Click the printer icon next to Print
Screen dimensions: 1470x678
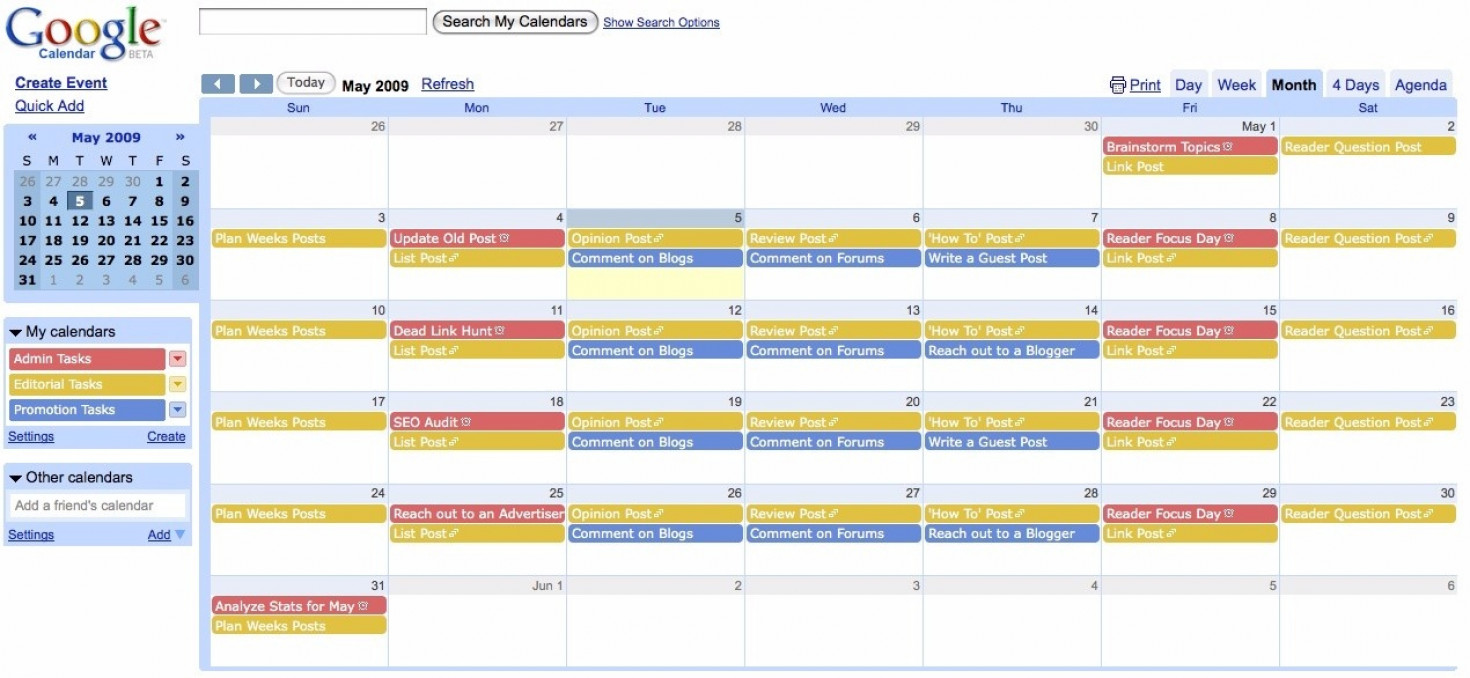(1118, 85)
